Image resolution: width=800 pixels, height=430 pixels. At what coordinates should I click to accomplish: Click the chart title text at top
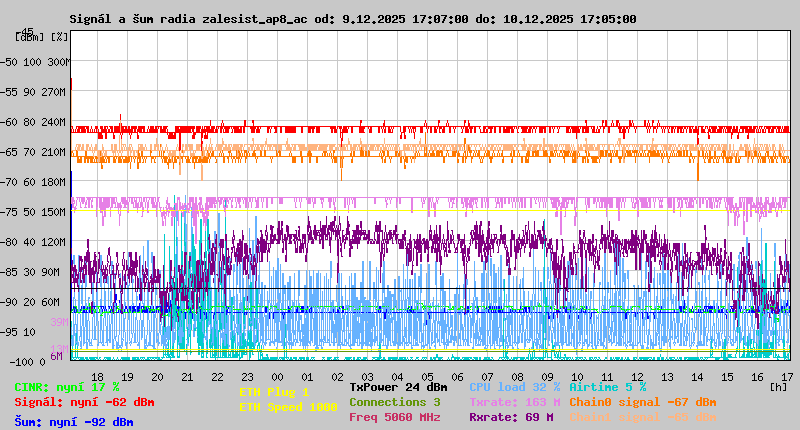[x=352, y=19]
